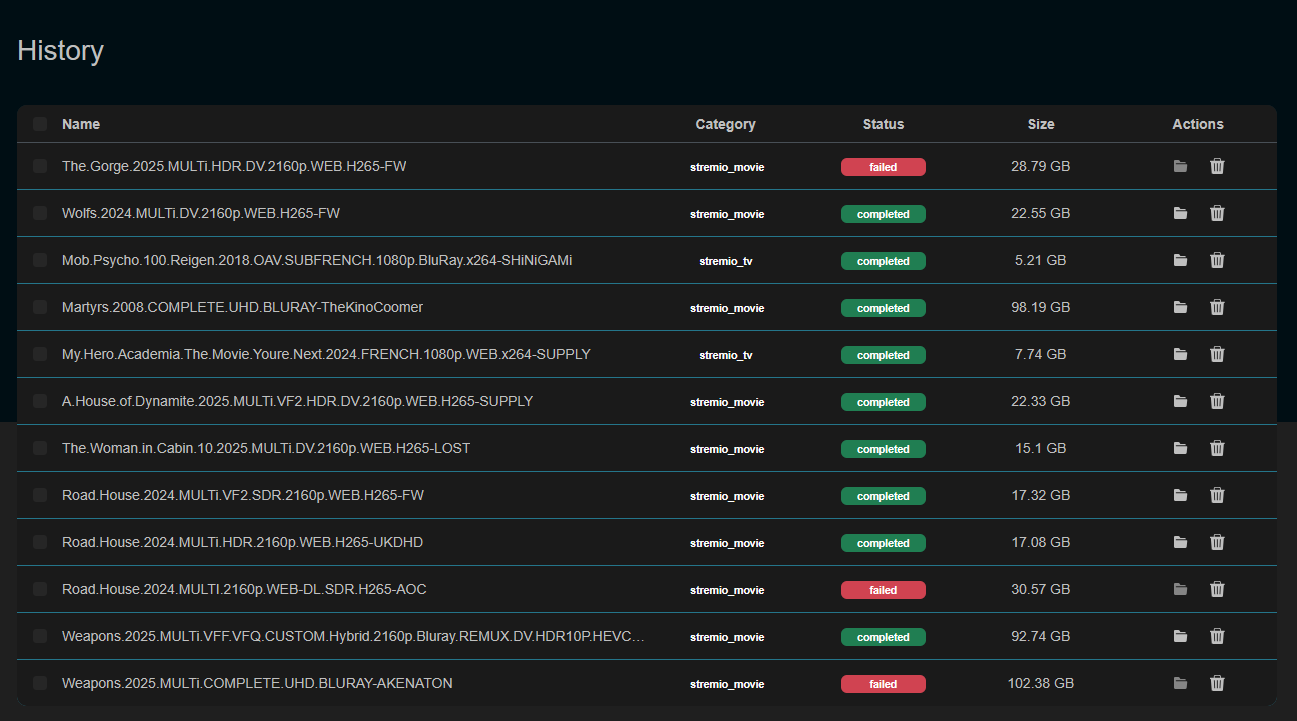Delete the My.Hero.Academia movie entry
This screenshot has width=1297, height=721.
coord(1217,354)
